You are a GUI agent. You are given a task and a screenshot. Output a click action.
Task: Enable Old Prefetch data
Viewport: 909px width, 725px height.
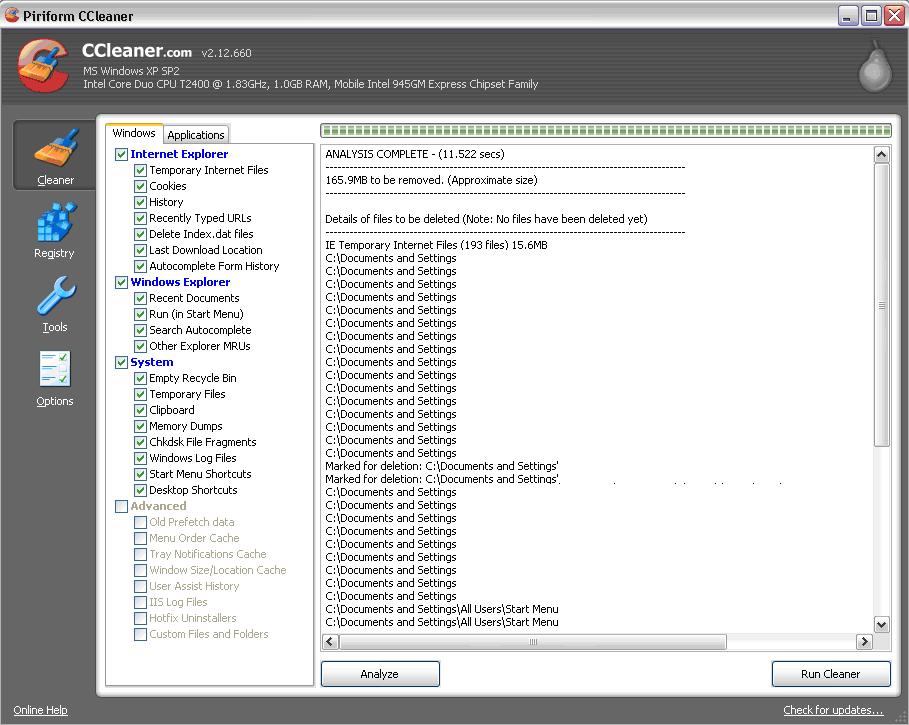[x=140, y=522]
